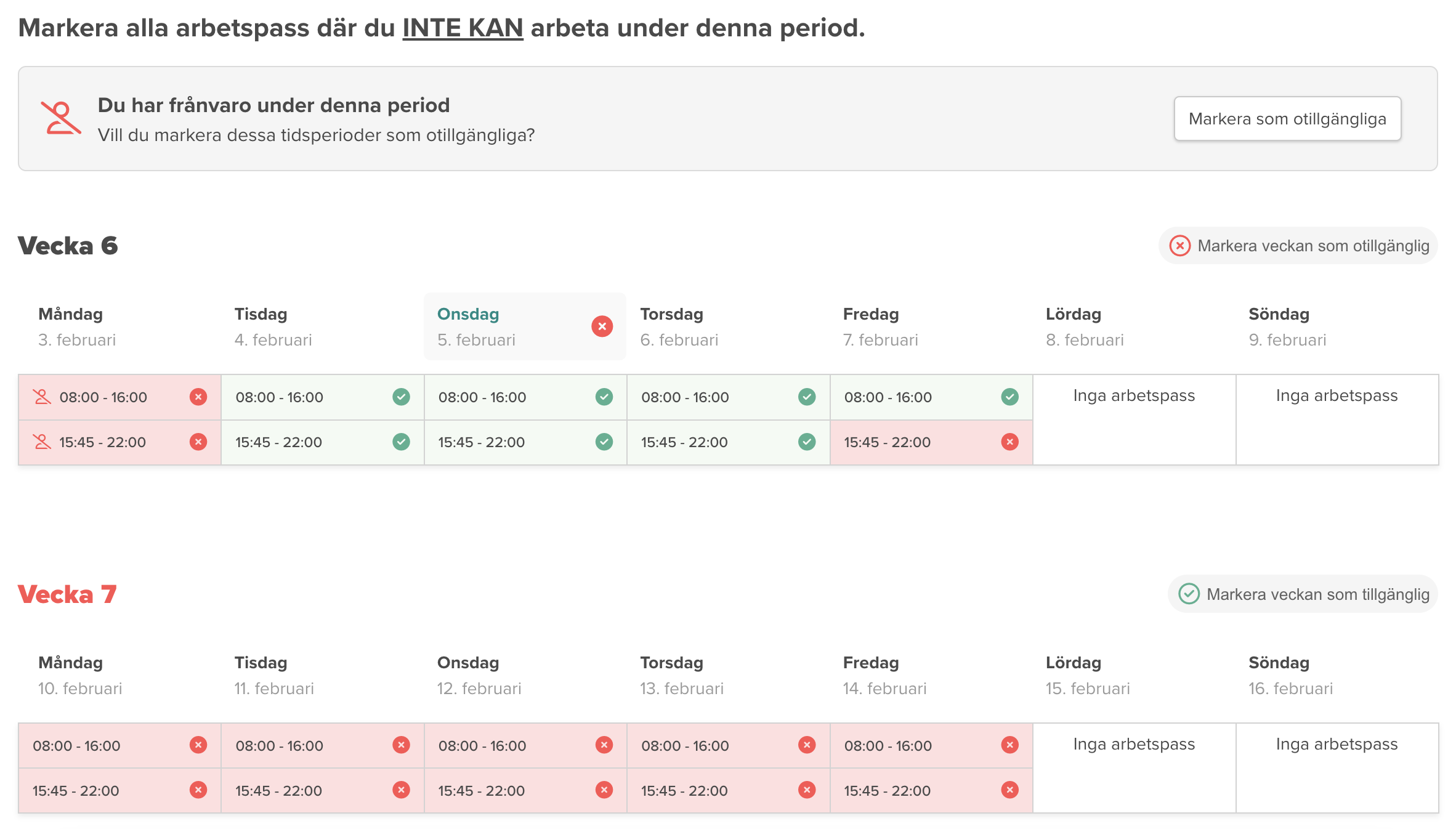Click green check on Onsdag 5. februari 15:45 shift

tap(604, 442)
